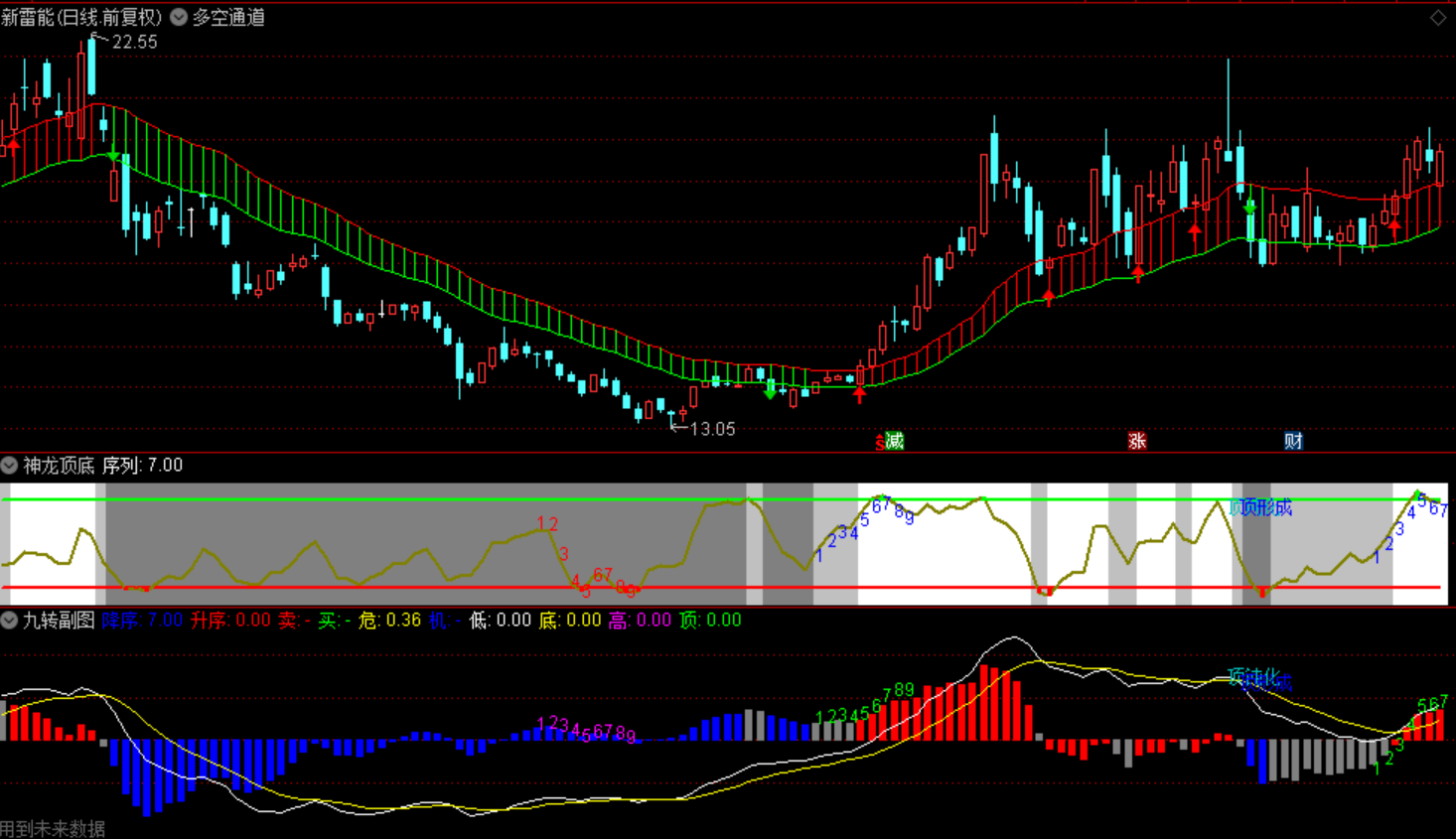Click the diamond icon at top right corner
This screenshot has width=1456, height=839.
tap(1438, 17)
